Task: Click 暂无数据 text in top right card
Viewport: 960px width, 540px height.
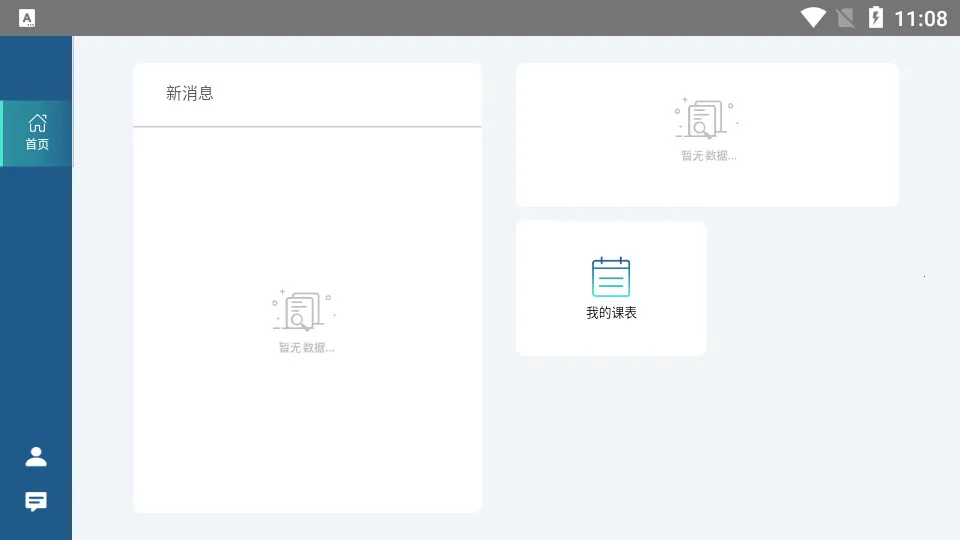Action: click(x=708, y=156)
